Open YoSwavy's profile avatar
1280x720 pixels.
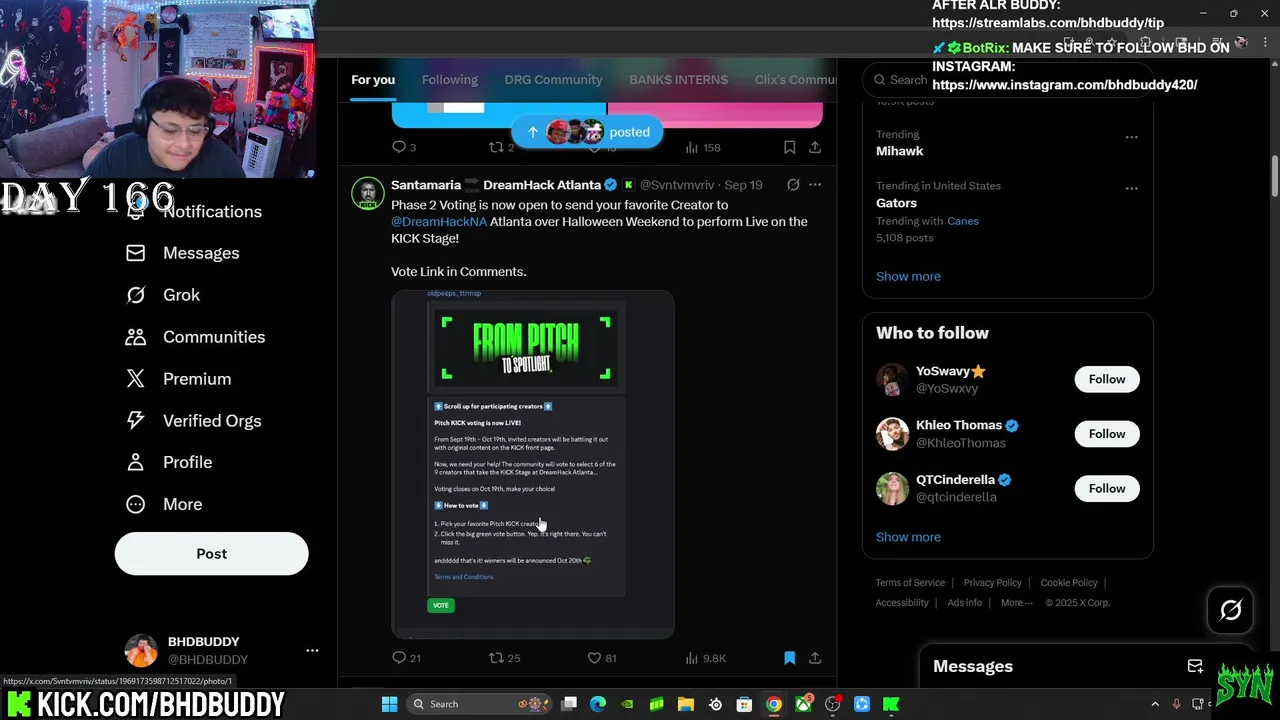tap(892, 380)
